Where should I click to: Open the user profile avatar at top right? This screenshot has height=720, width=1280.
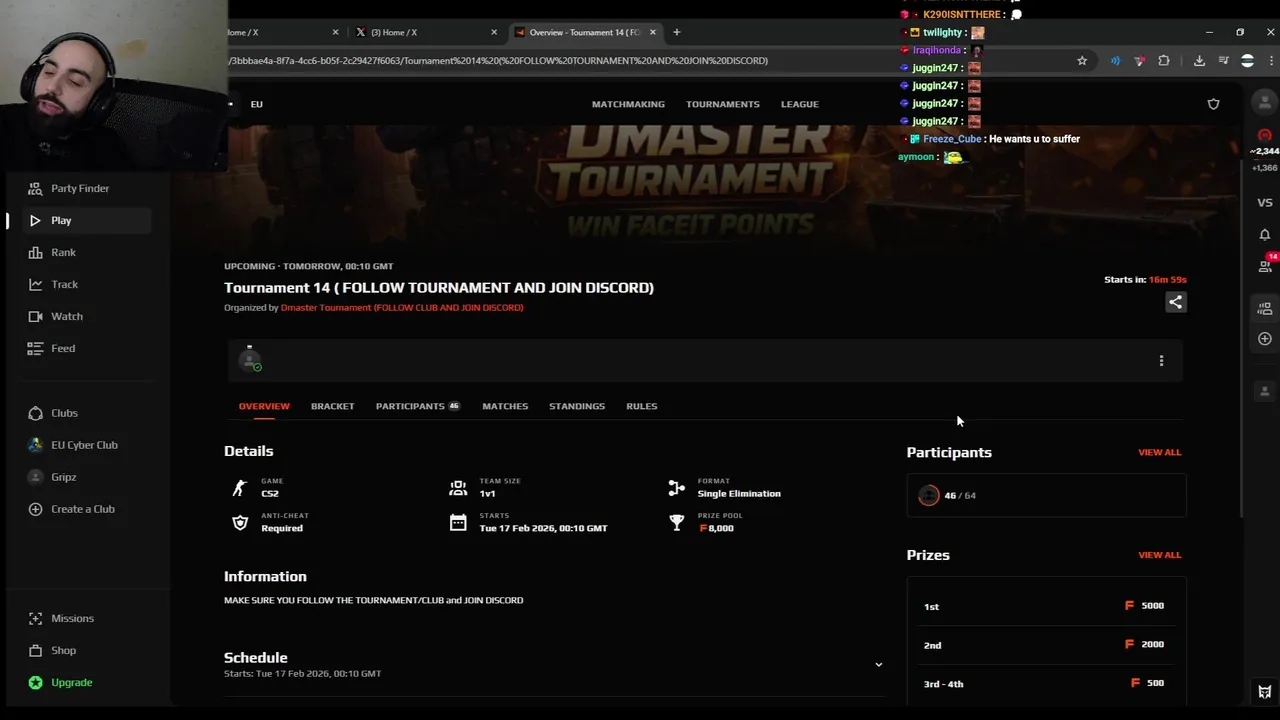coord(1265,103)
